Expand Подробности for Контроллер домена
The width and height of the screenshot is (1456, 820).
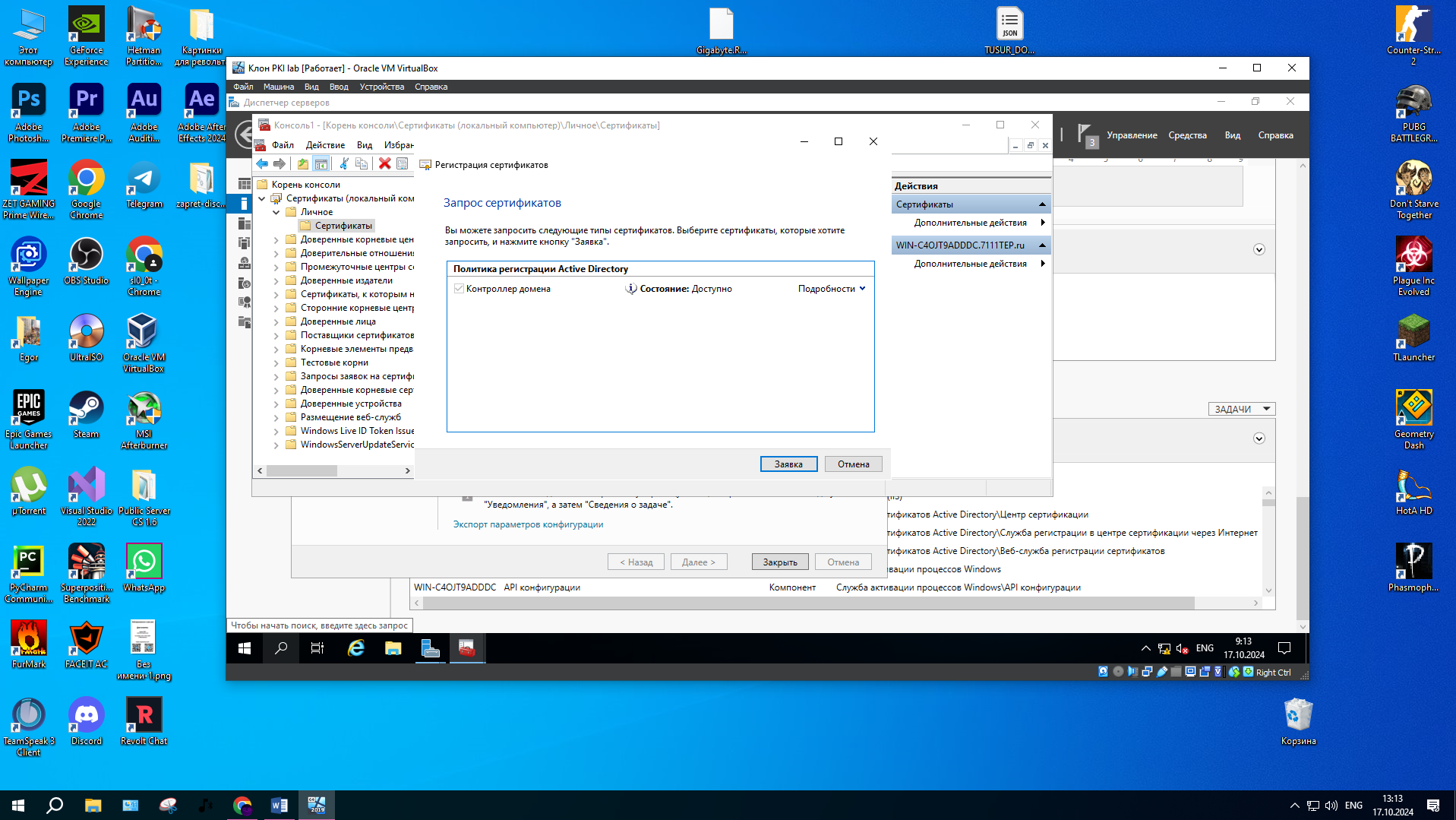tap(832, 289)
